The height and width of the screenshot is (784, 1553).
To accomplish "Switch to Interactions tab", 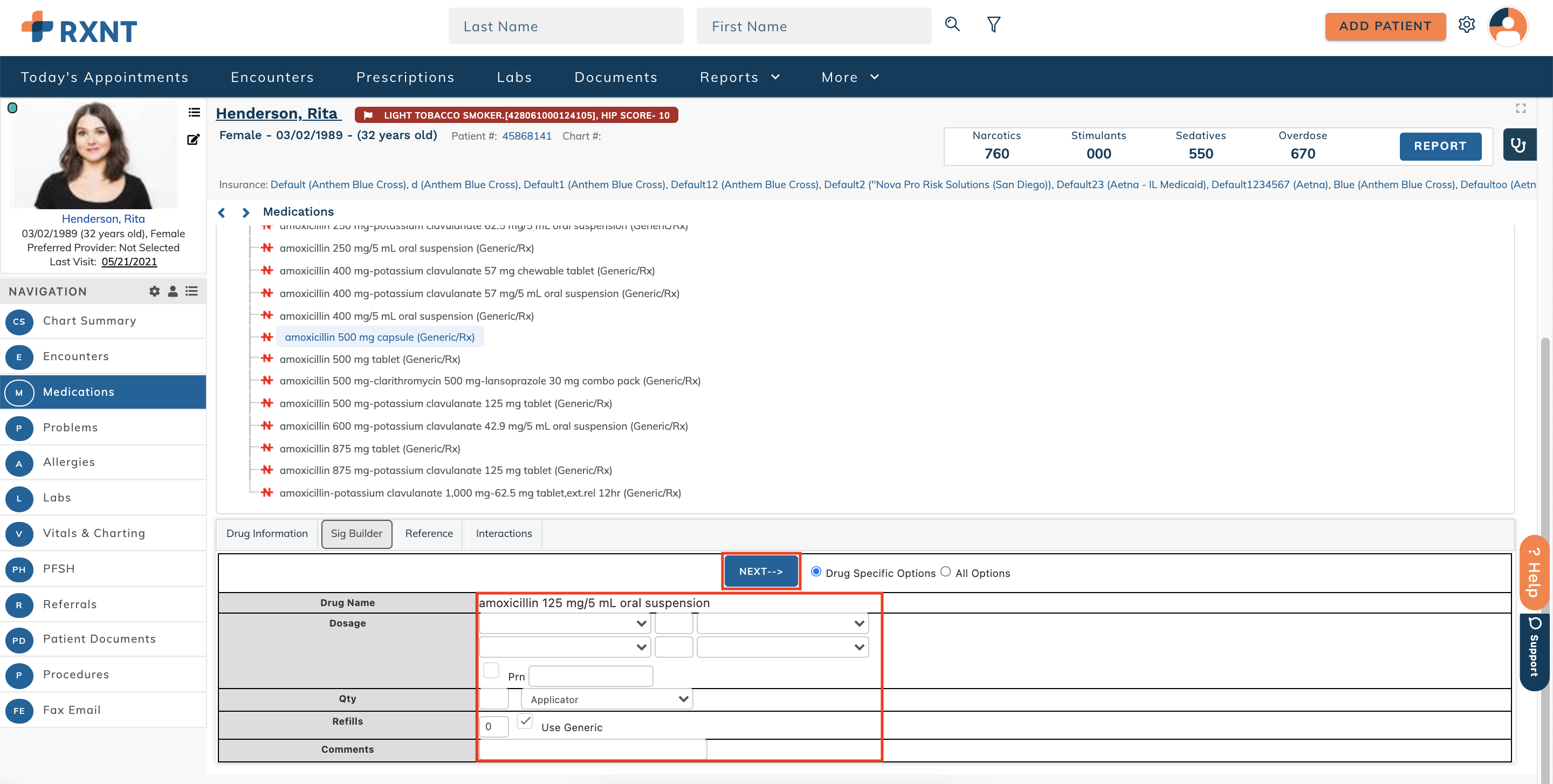I will pos(504,533).
